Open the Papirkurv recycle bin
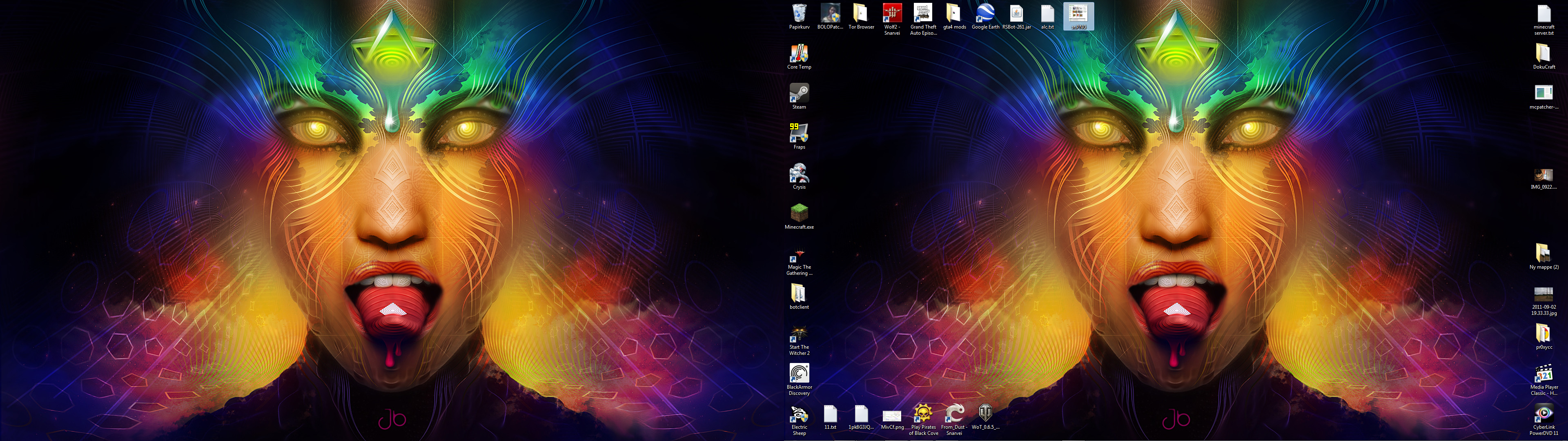Image resolution: width=1568 pixels, height=441 pixels. pos(799,16)
